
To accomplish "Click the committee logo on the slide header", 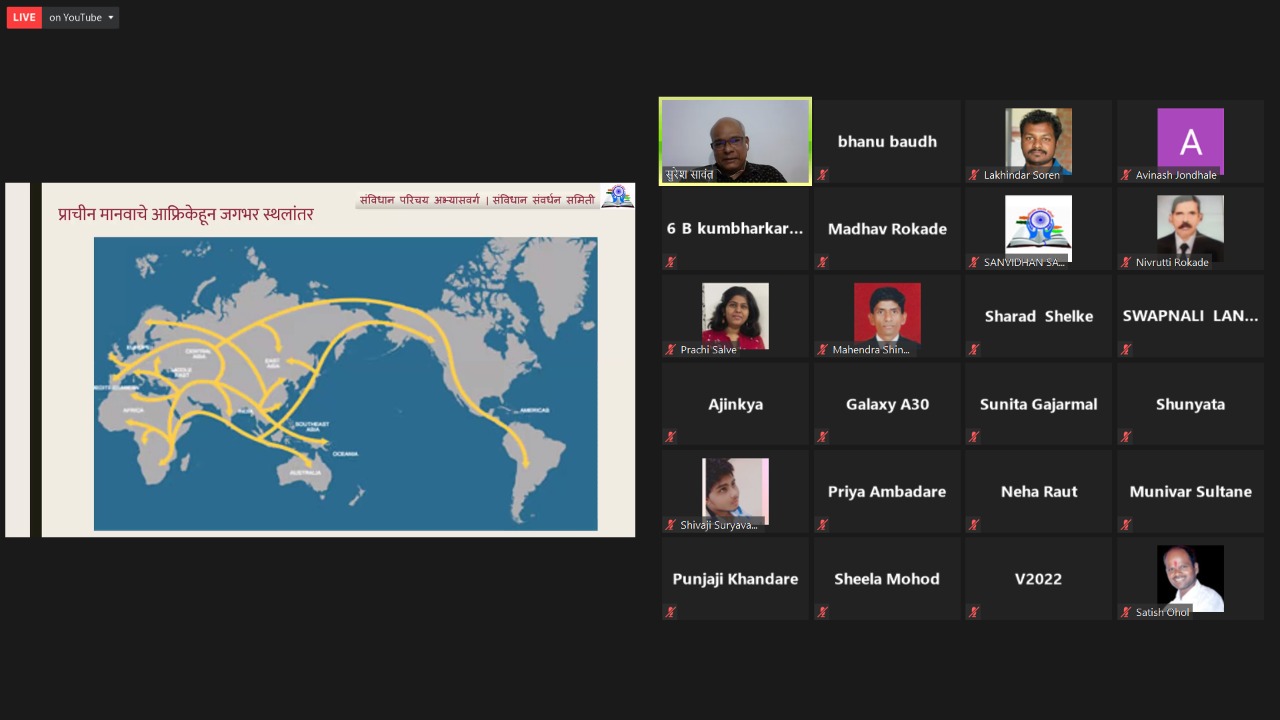I will [617, 196].
